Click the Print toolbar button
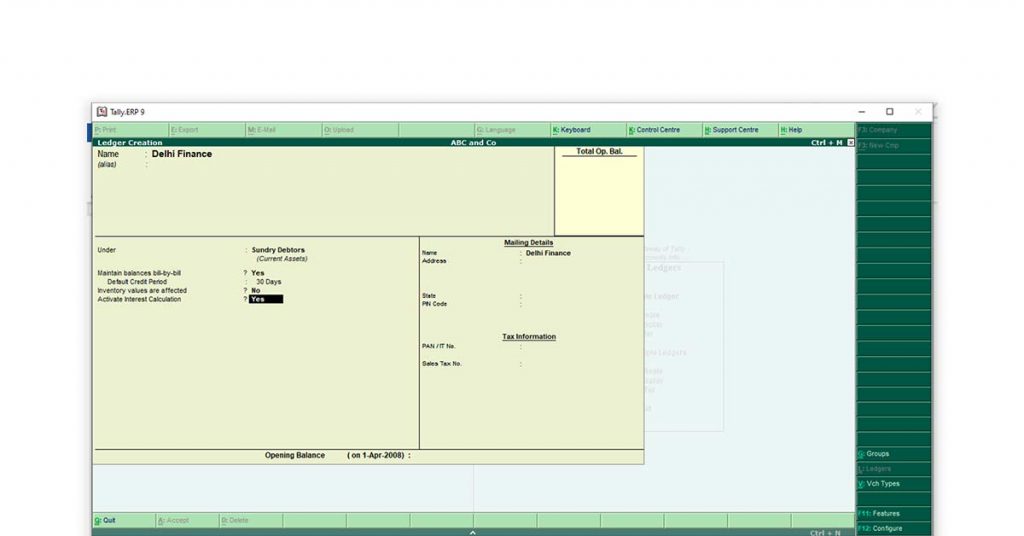The image size is (1024, 536). click(108, 130)
